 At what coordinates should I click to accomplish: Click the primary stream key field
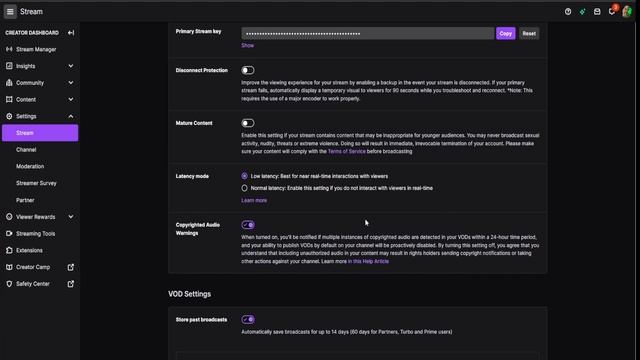point(367,33)
